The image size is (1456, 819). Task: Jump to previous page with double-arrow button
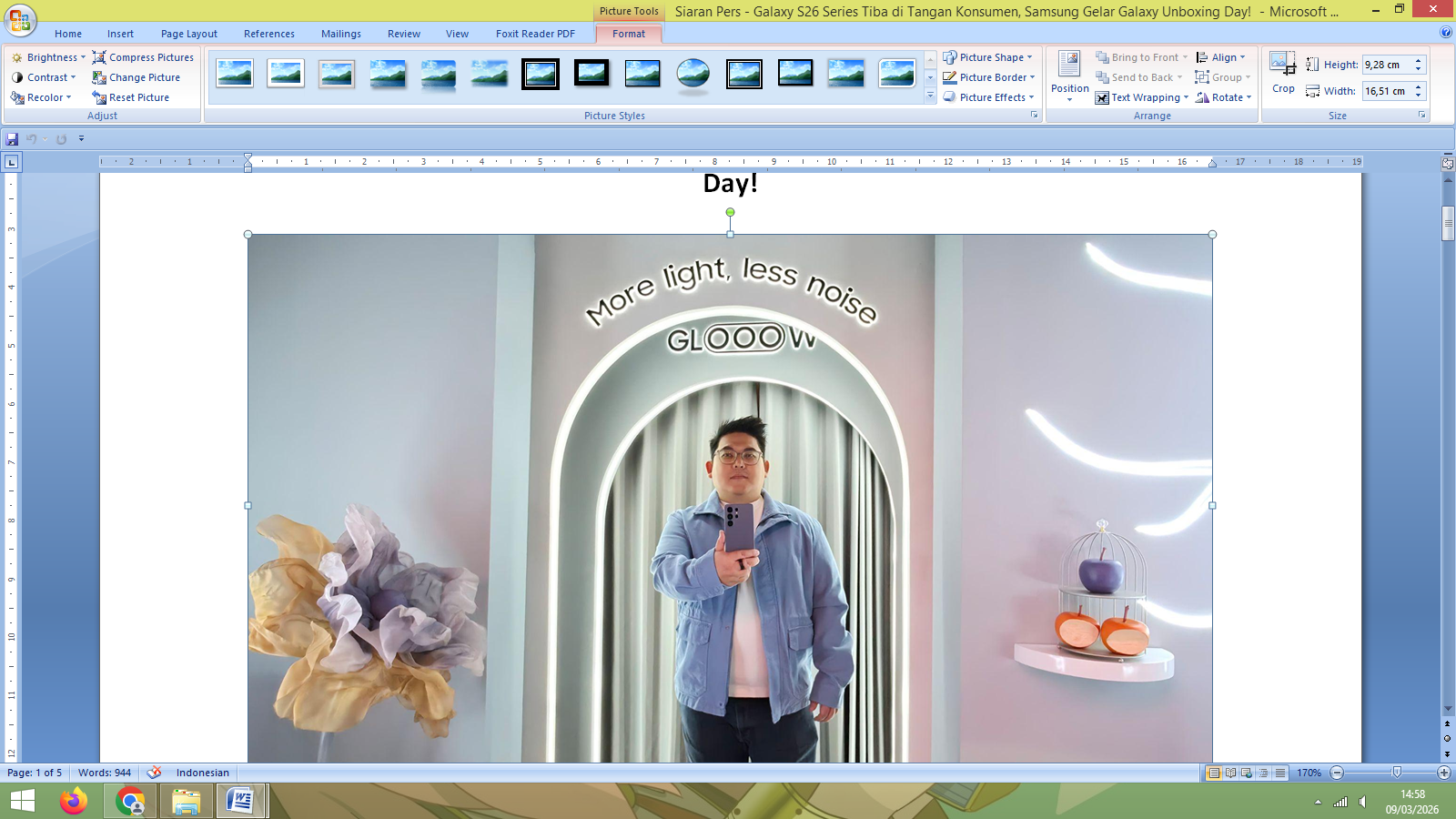[1448, 724]
